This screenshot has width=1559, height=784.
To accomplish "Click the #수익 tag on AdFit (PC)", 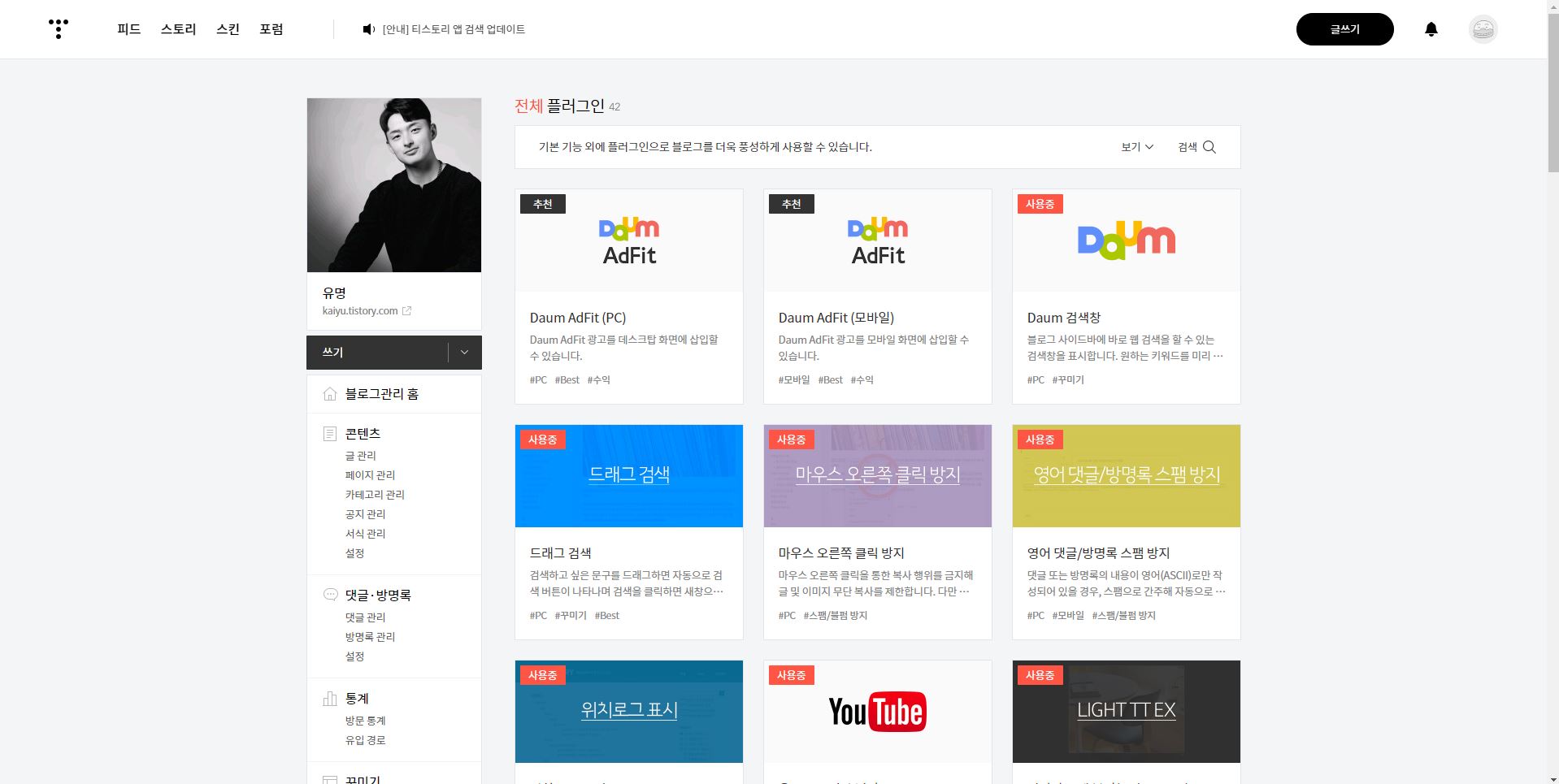I will 599,379.
